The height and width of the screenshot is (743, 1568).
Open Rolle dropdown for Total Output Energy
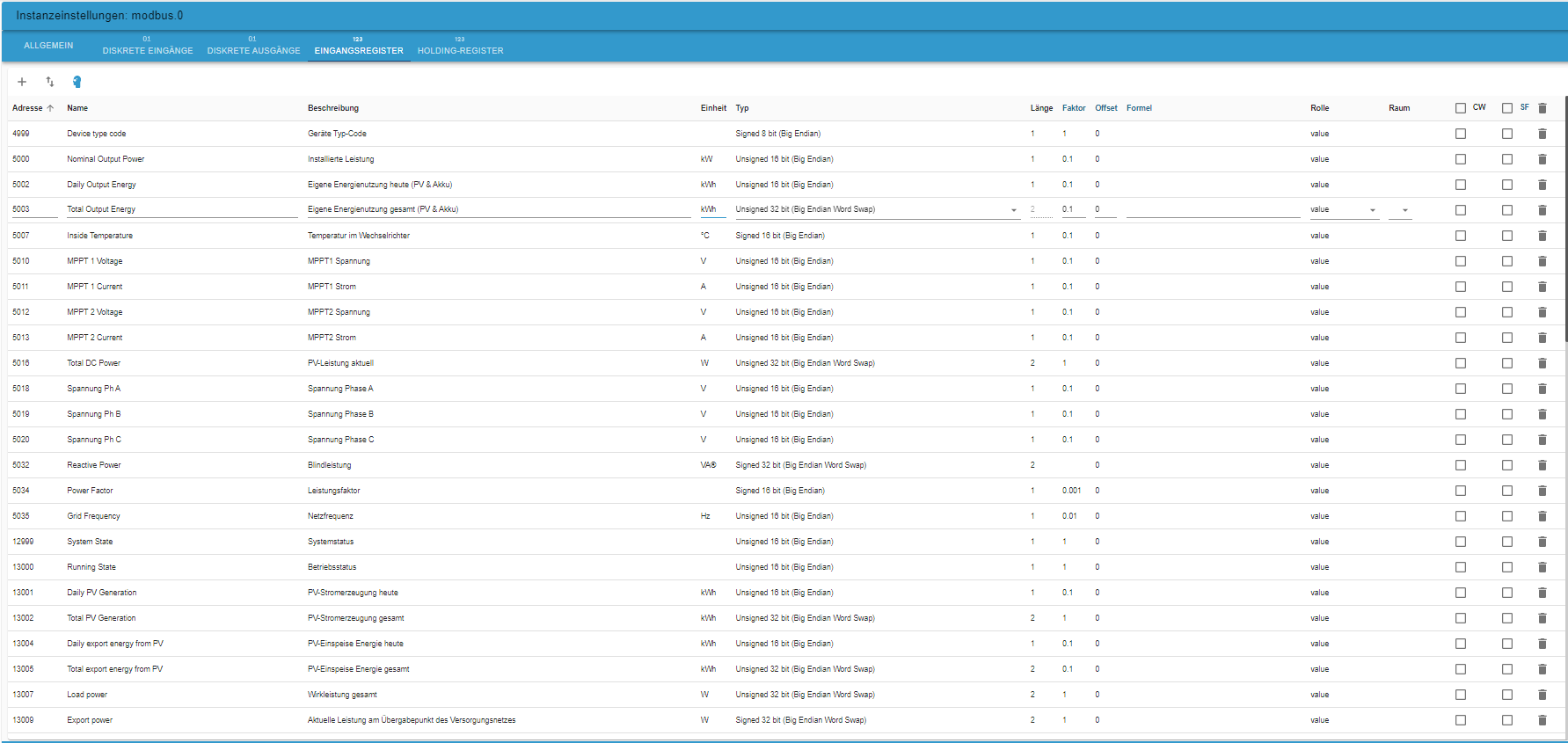pos(1344,209)
